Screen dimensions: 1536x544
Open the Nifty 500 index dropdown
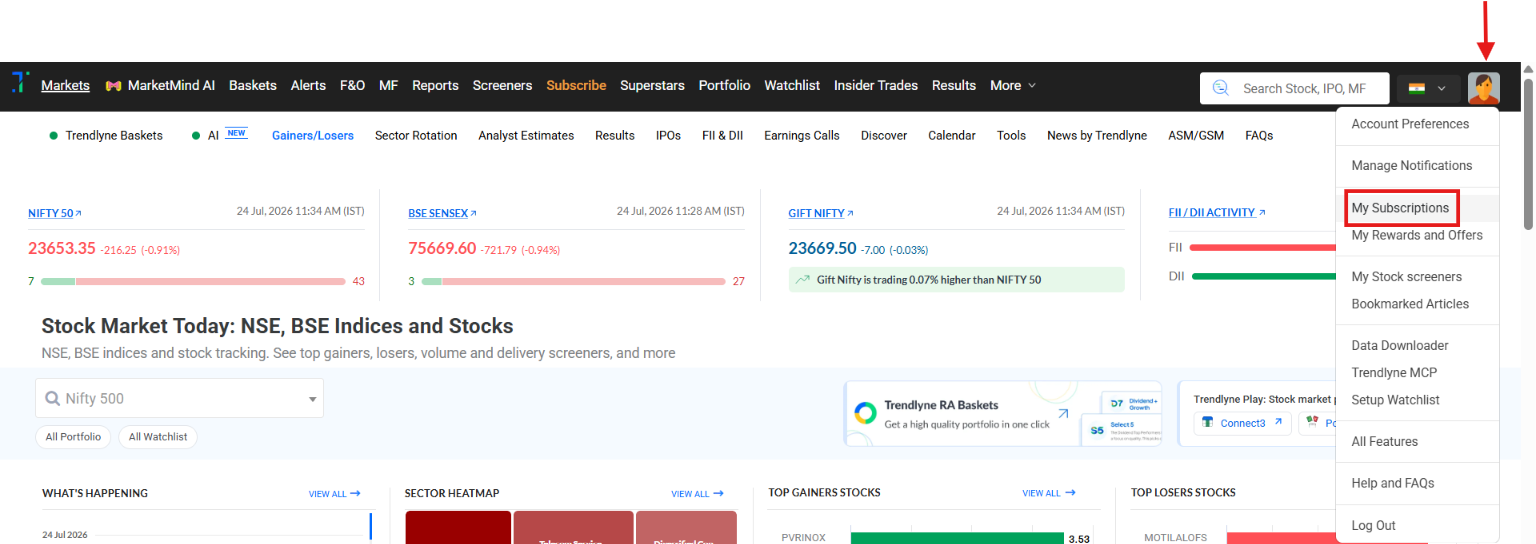click(179, 398)
